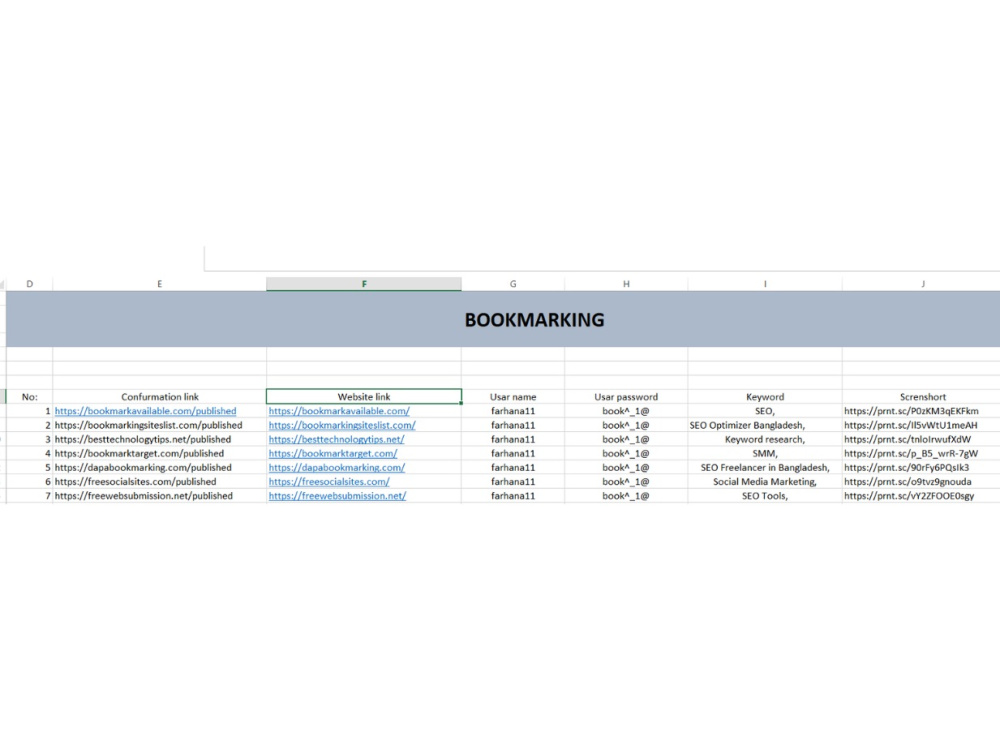Select the number cell '6'
This screenshot has height=749, width=1000.
pos(29,482)
